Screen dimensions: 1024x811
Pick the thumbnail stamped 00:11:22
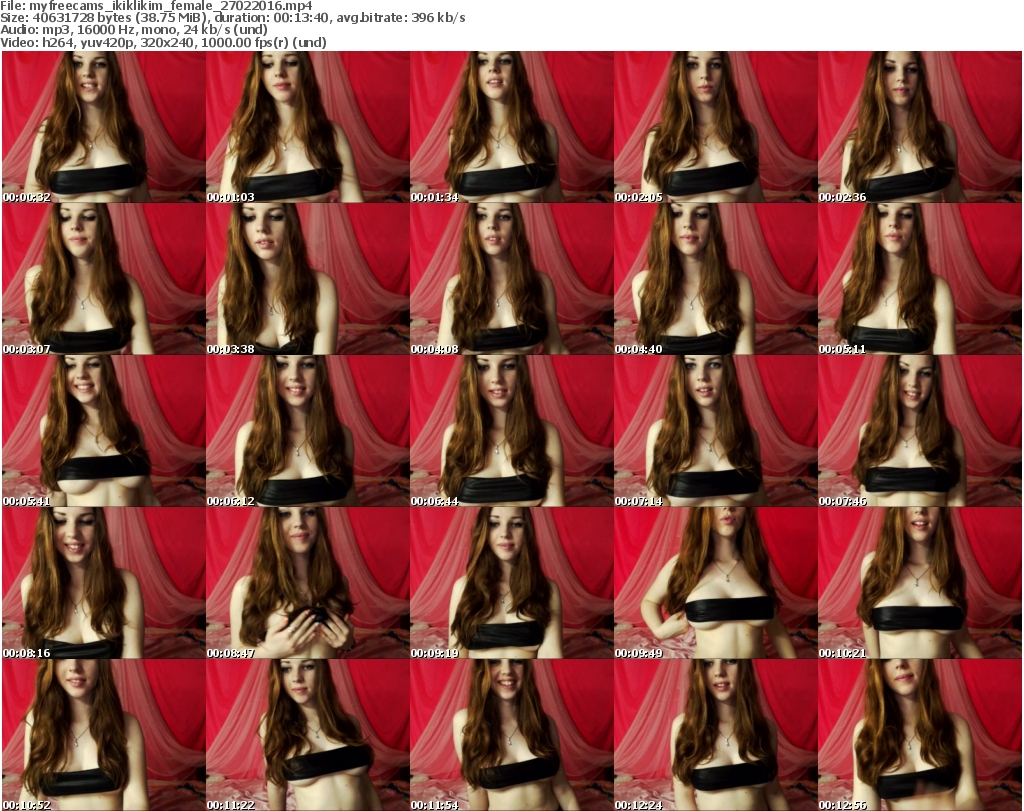point(308,735)
